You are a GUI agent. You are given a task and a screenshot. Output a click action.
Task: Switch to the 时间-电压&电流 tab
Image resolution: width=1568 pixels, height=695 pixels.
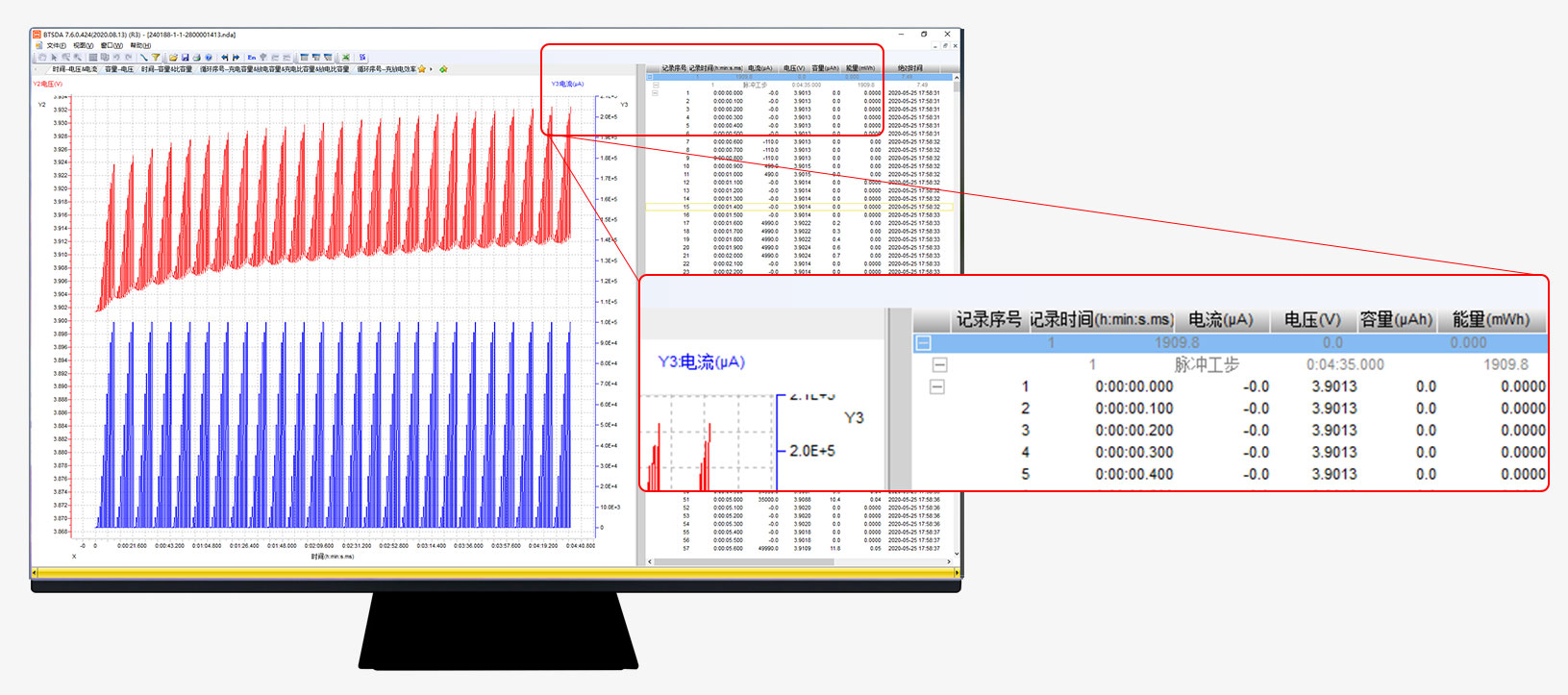click(x=75, y=69)
